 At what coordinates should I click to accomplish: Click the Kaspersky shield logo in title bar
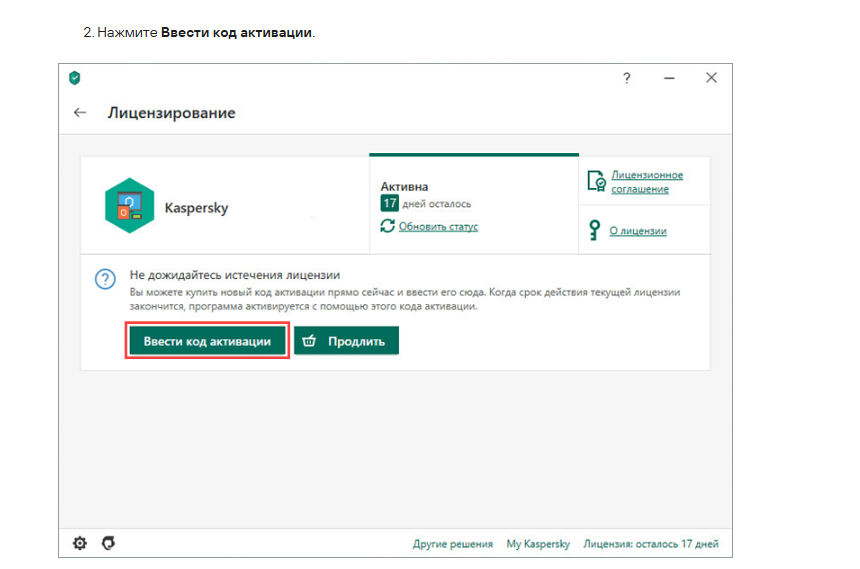tap(75, 78)
